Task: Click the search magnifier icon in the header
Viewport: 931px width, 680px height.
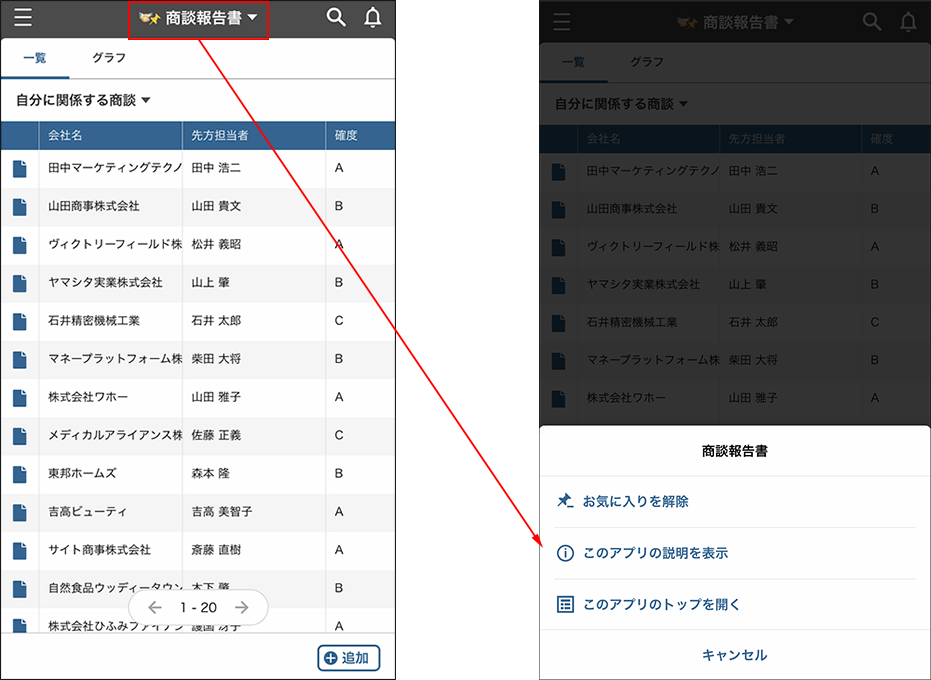Action: (336, 17)
